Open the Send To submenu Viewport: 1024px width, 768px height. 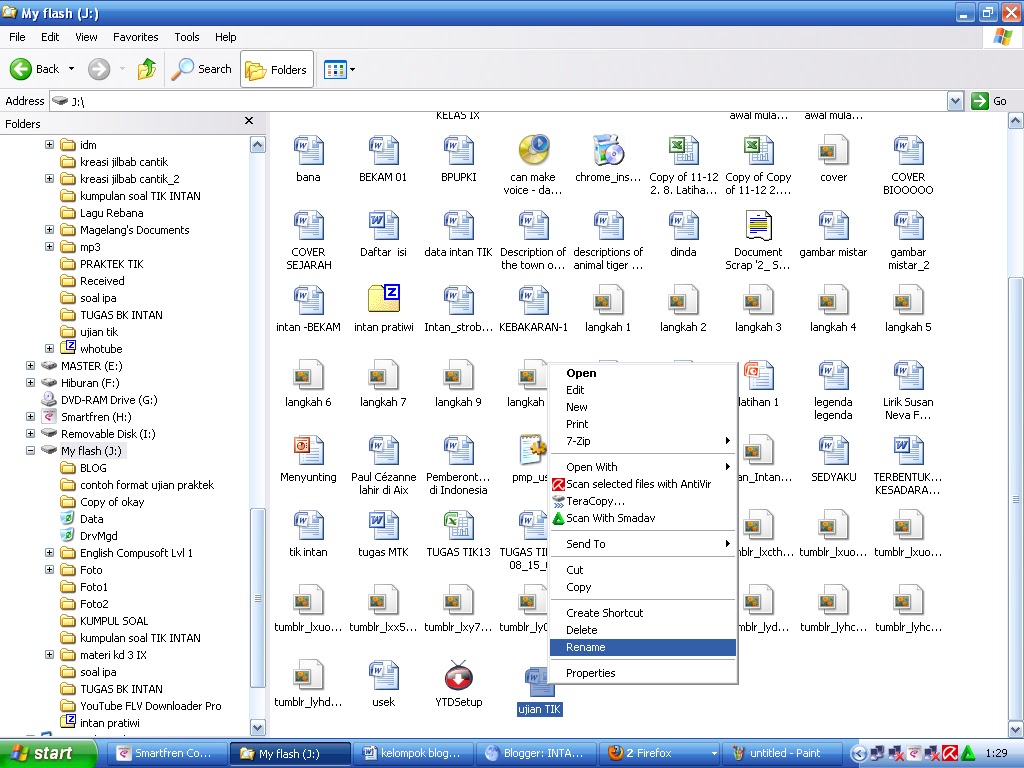pyautogui.click(x=643, y=544)
